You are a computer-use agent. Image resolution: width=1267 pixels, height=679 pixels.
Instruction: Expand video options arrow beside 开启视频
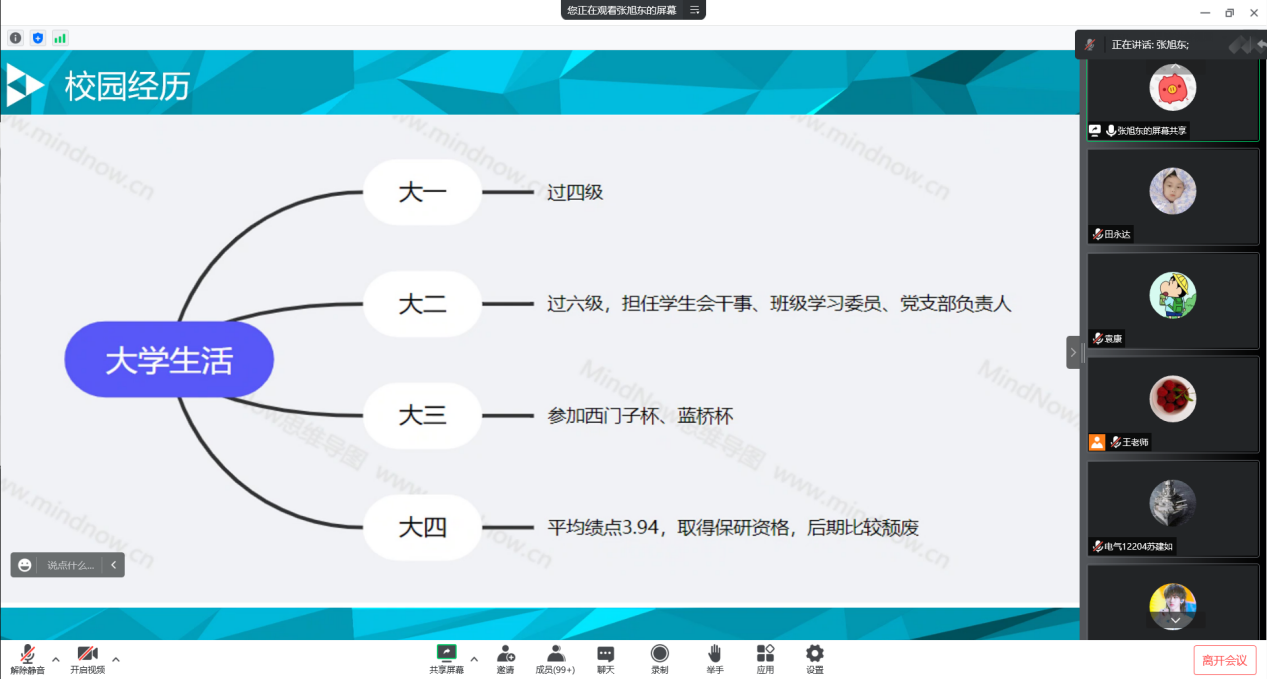pos(116,659)
